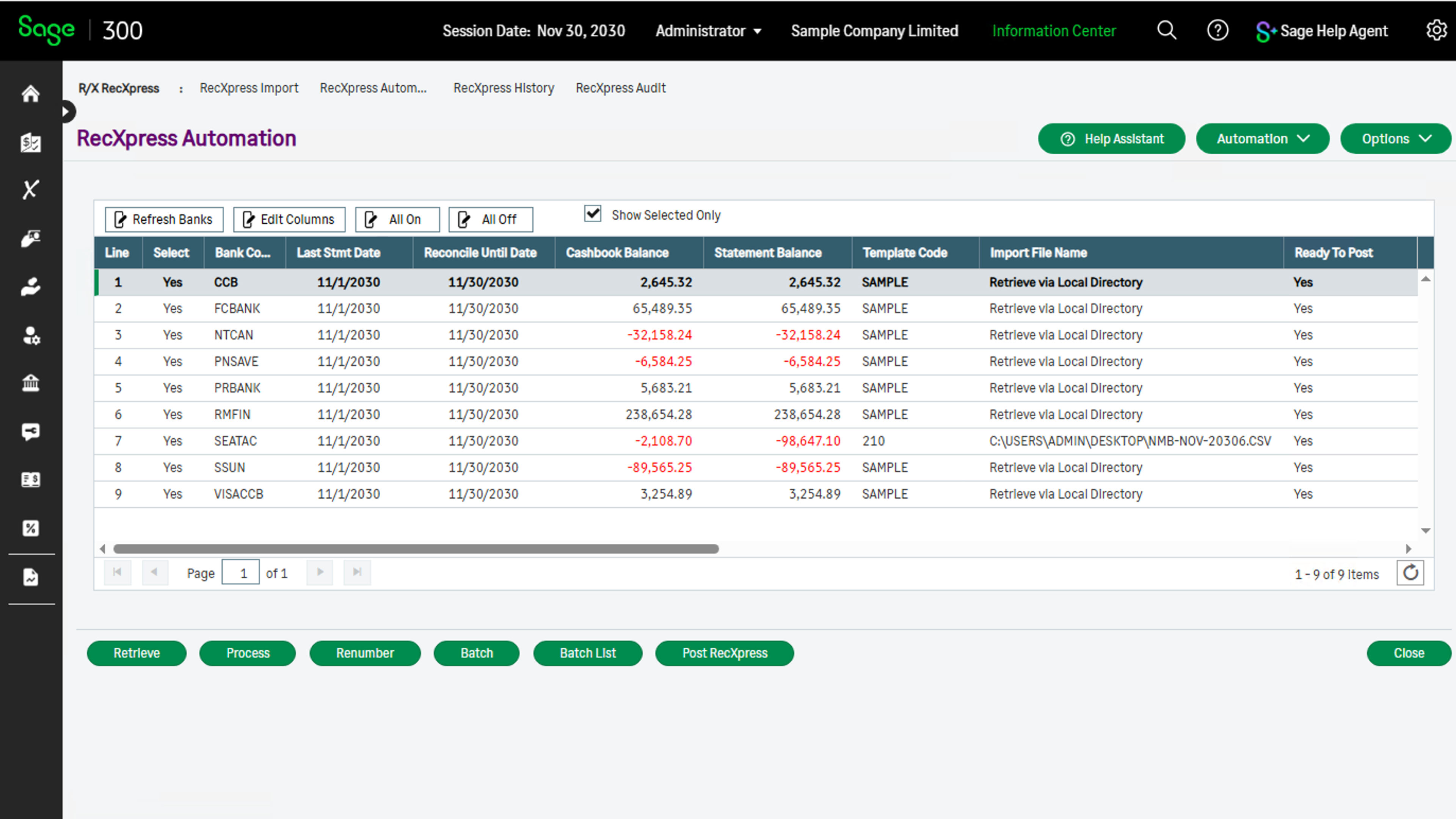This screenshot has height=819, width=1456.
Task: Sort by the Ready To Post column header
Action: (x=1350, y=253)
